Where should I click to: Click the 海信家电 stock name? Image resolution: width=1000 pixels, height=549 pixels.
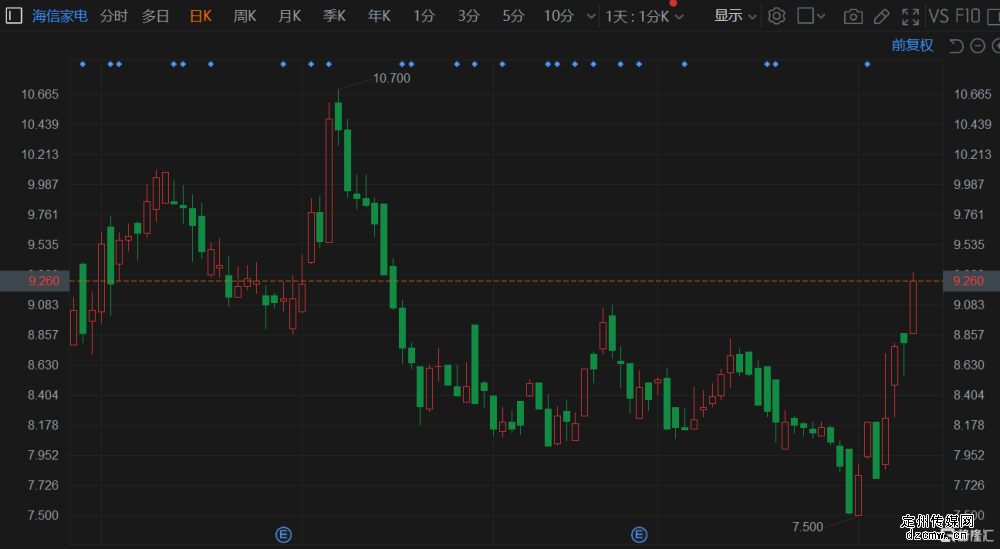(60, 16)
